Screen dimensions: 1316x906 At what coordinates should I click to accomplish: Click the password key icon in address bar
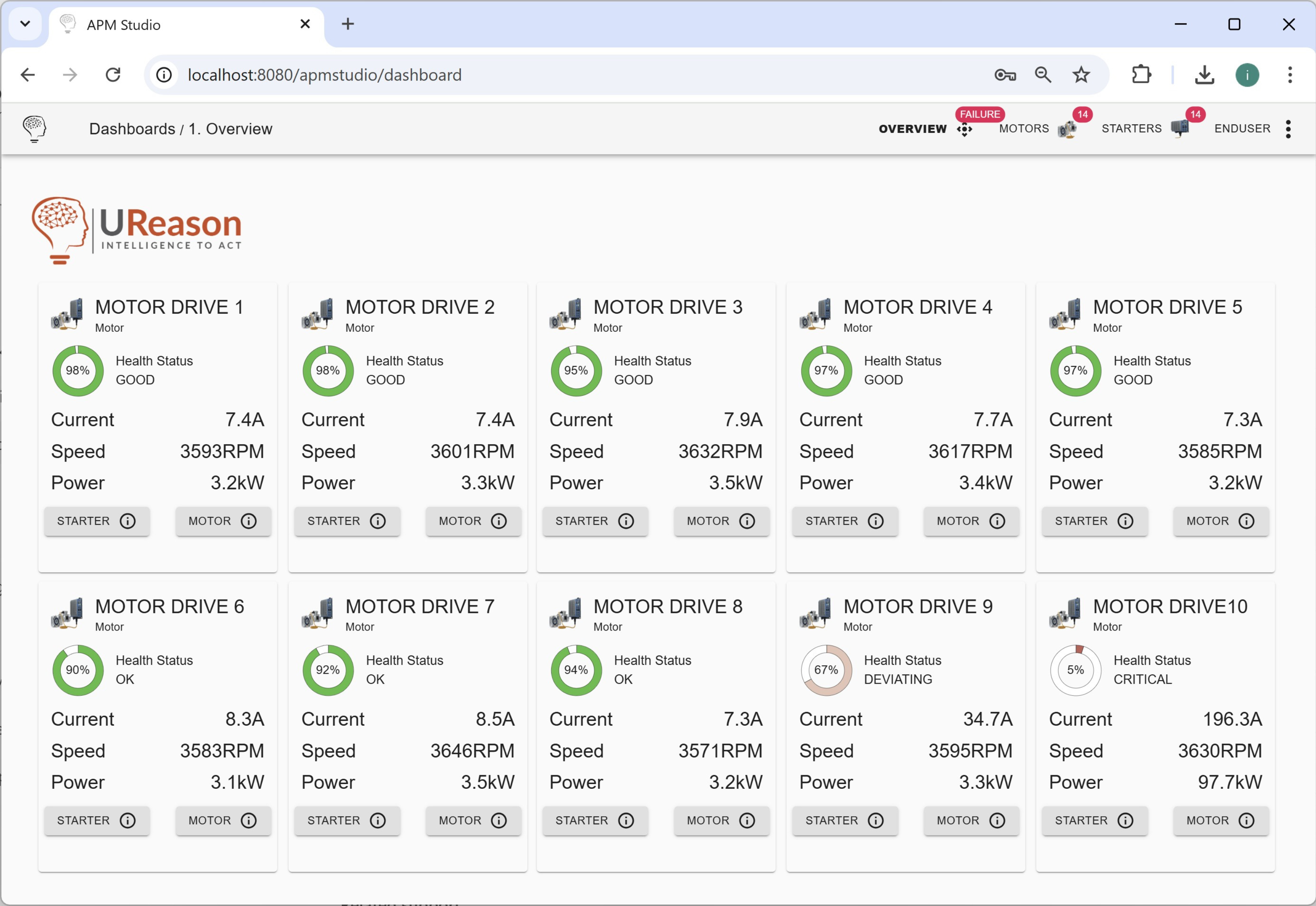(x=1004, y=75)
